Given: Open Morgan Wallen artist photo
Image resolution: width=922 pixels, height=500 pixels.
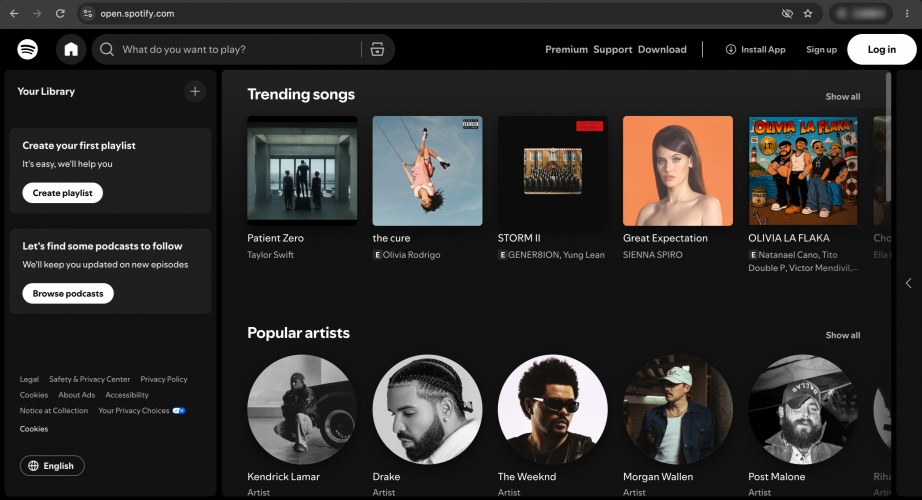Looking at the screenshot, I should 678,409.
